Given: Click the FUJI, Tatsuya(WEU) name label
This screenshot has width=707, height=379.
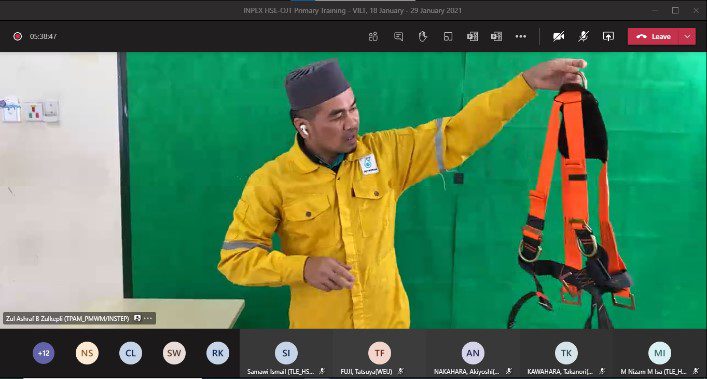Looking at the screenshot, I should coord(366,372).
